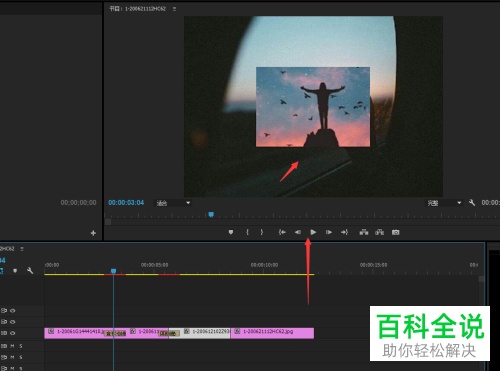Toggle sync lock on first audio track
Viewport: 500px width, 371px height.
coord(4,346)
